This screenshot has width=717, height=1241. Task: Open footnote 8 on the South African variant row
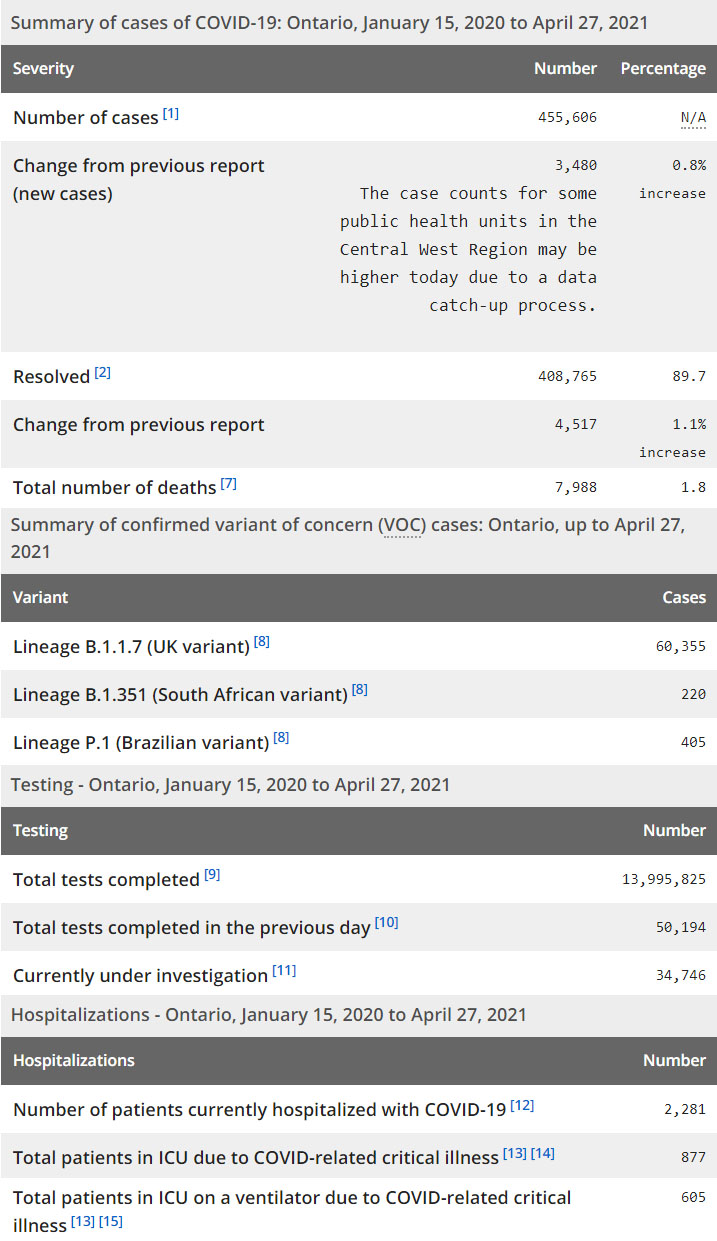[x=360, y=690]
